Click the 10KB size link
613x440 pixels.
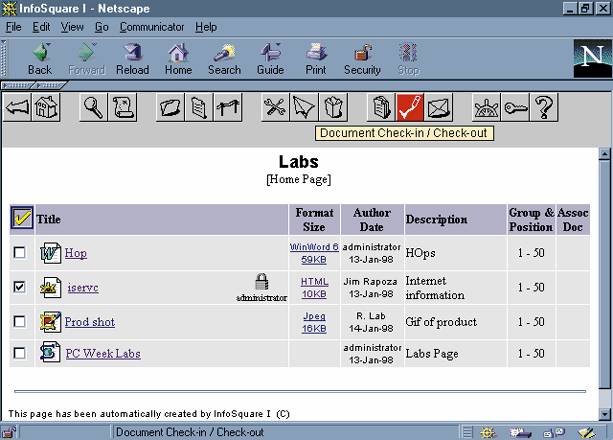pos(314,294)
